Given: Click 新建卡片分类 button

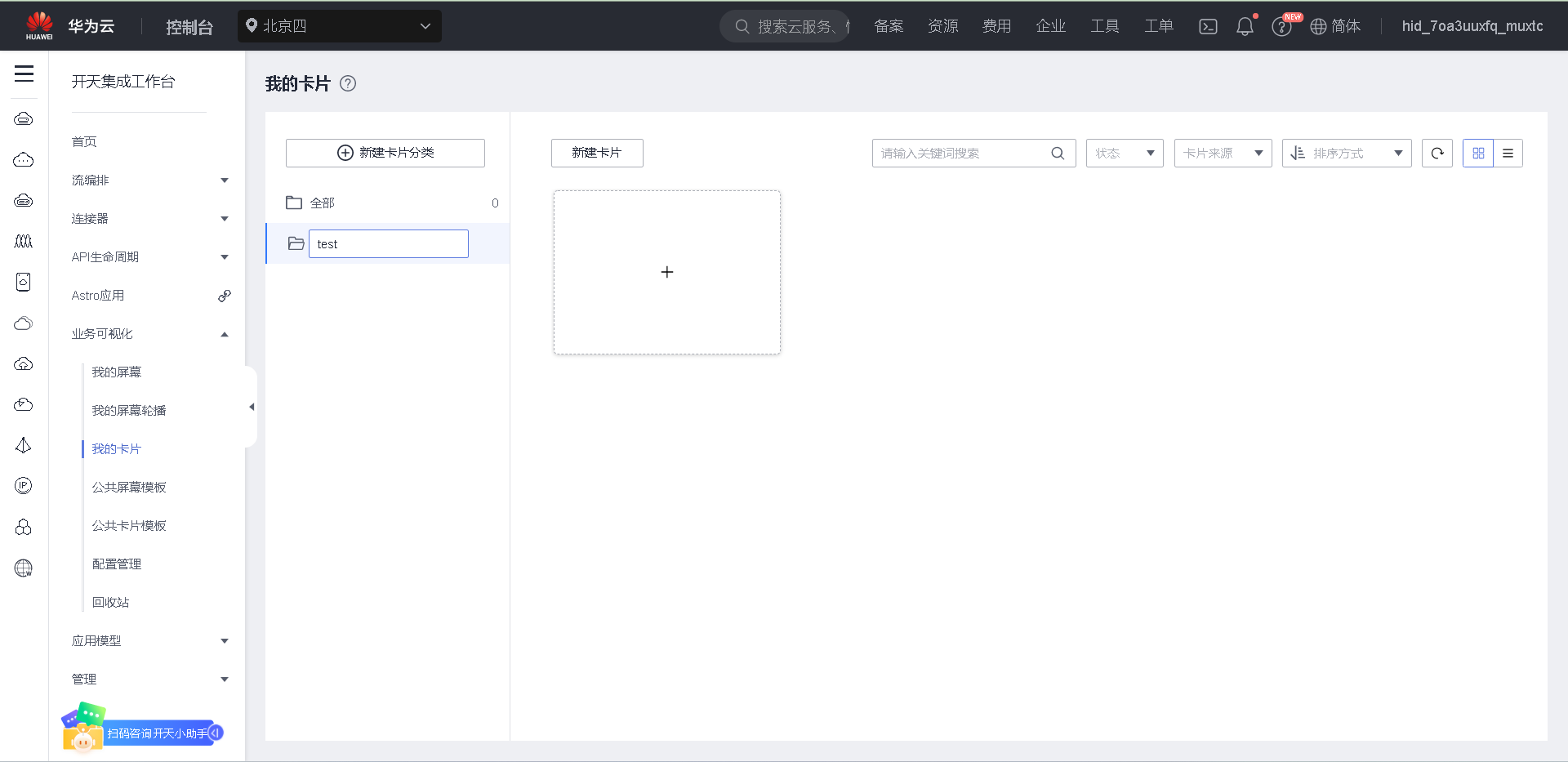Looking at the screenshot, I should point(385,153).
